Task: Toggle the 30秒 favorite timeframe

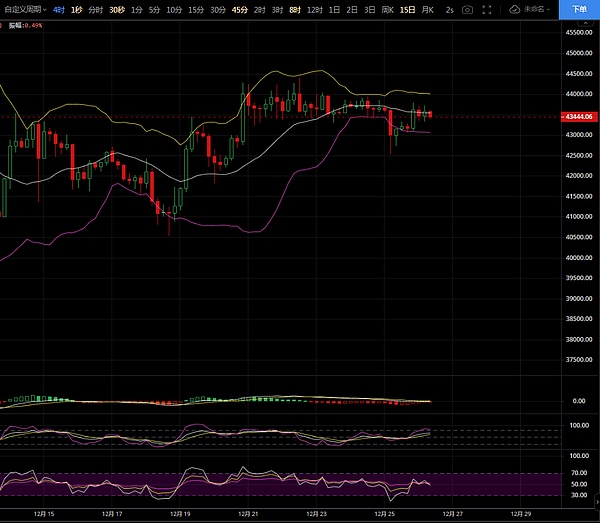Action: click(117, 9)
